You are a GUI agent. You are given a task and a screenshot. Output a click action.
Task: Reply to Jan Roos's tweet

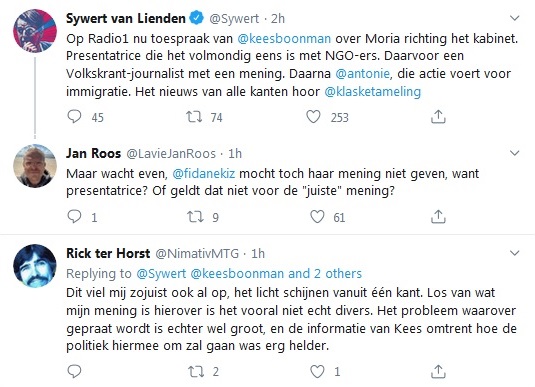(74, 216)
